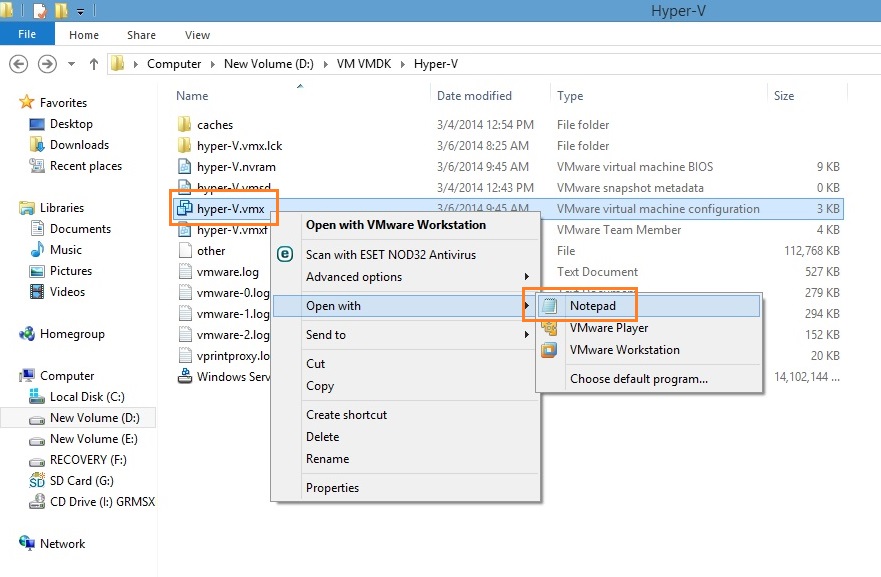Open SD Card (G:) drive

click(81, 481)
